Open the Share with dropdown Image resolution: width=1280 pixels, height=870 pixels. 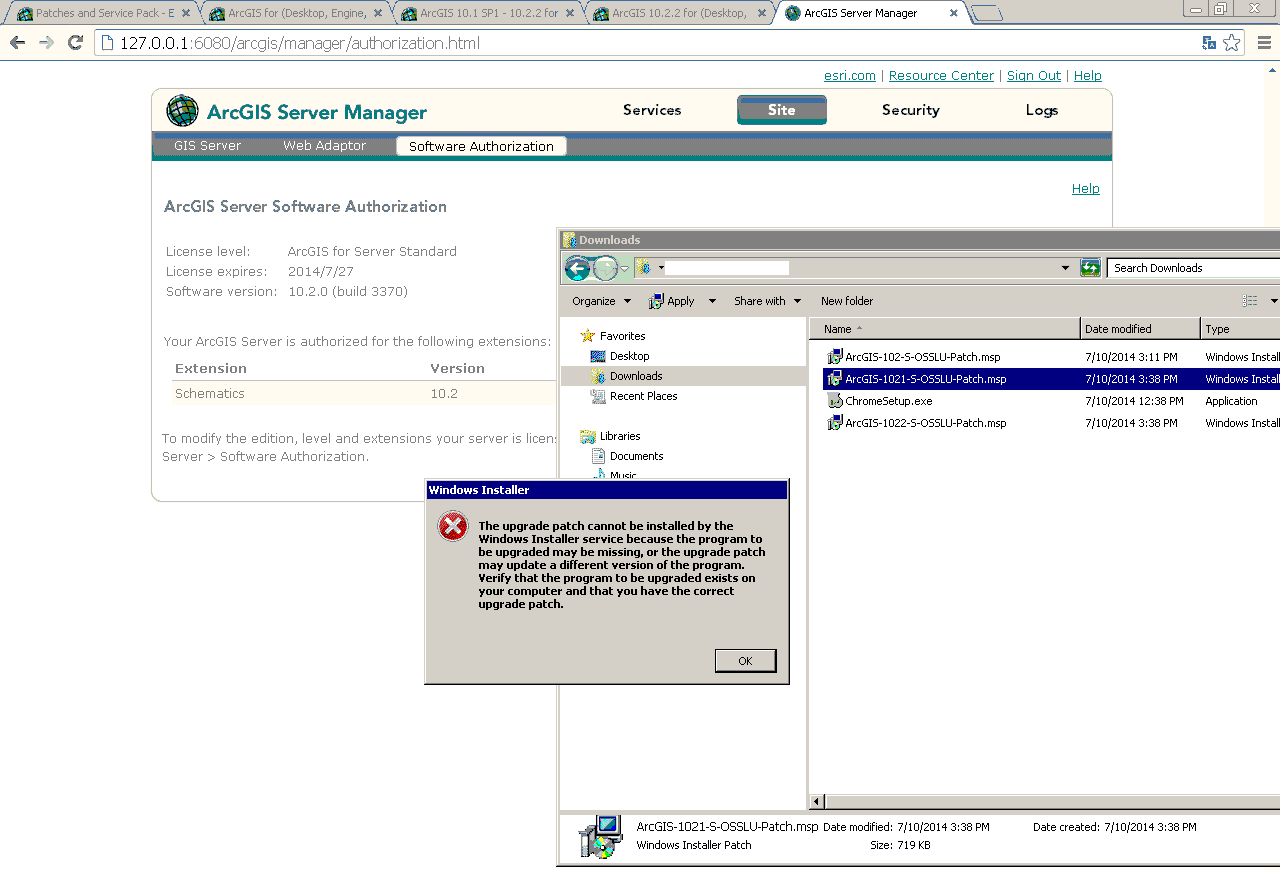click(x=768, y=301)
